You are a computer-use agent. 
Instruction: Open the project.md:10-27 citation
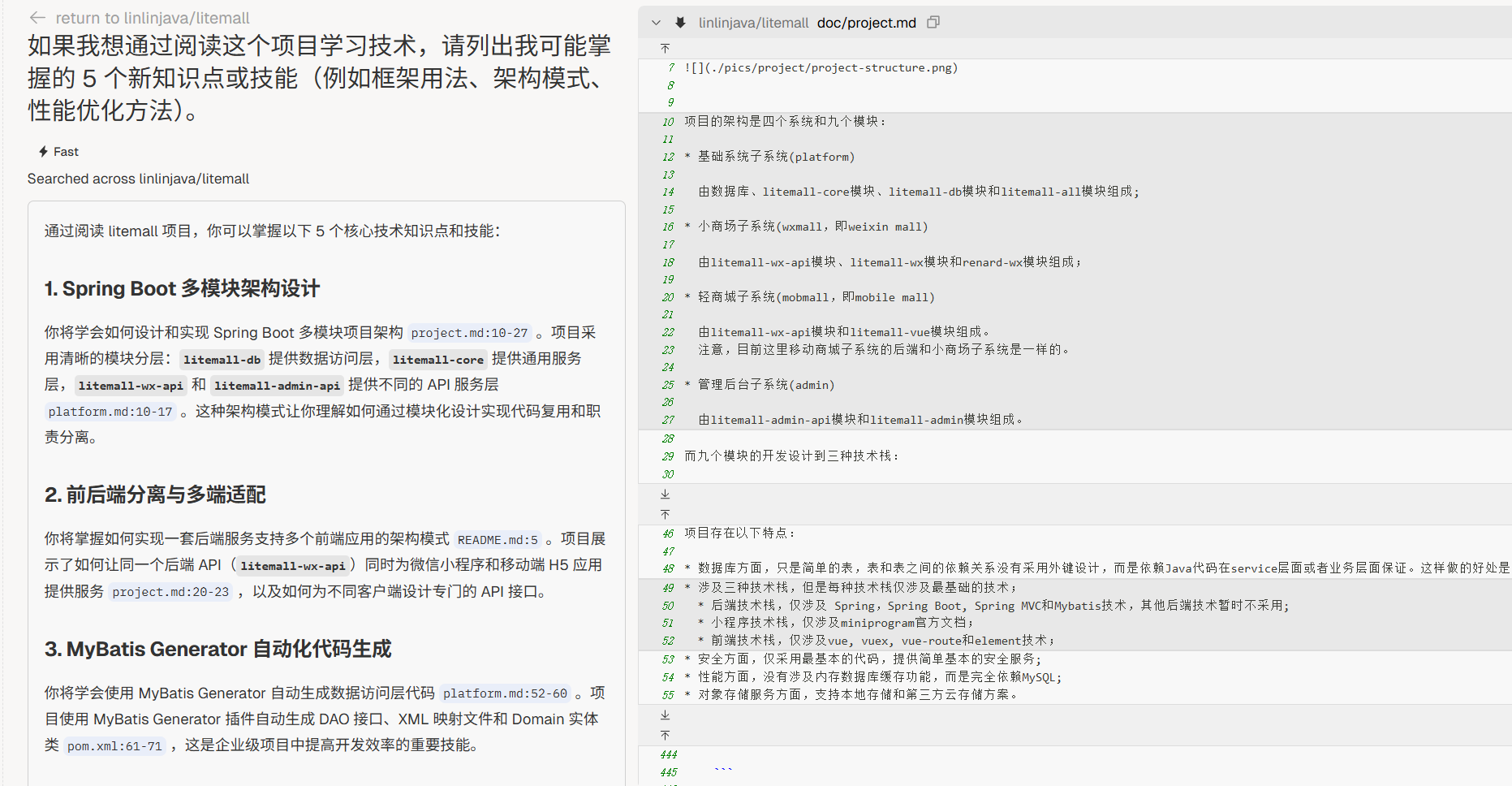coord(469,333)
